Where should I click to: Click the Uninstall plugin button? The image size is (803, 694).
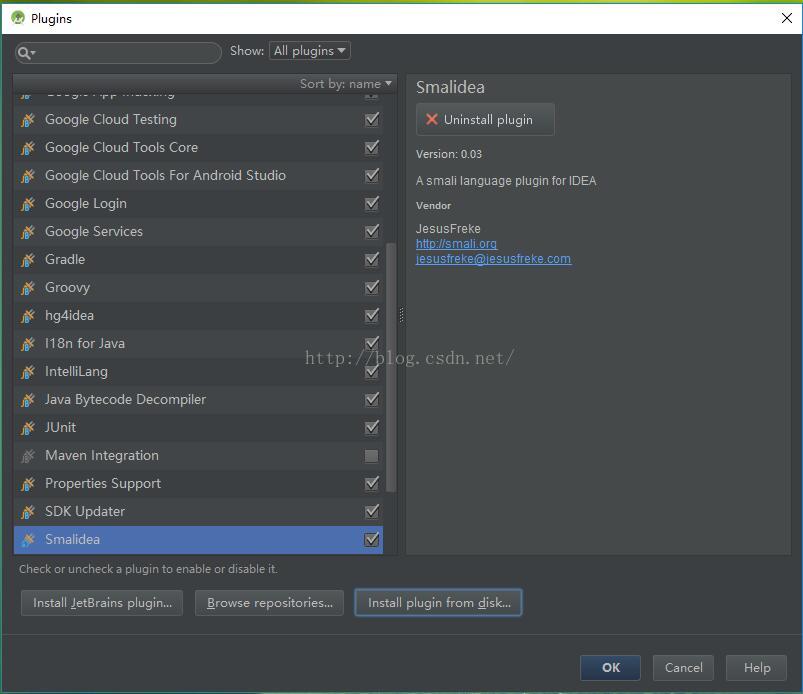coord(485,119)
